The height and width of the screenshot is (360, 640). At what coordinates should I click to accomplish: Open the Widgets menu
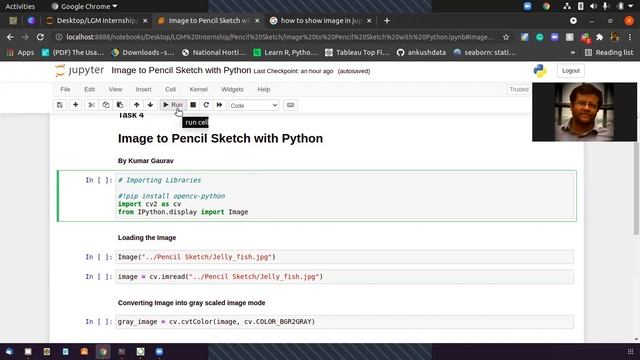(232, 89)
